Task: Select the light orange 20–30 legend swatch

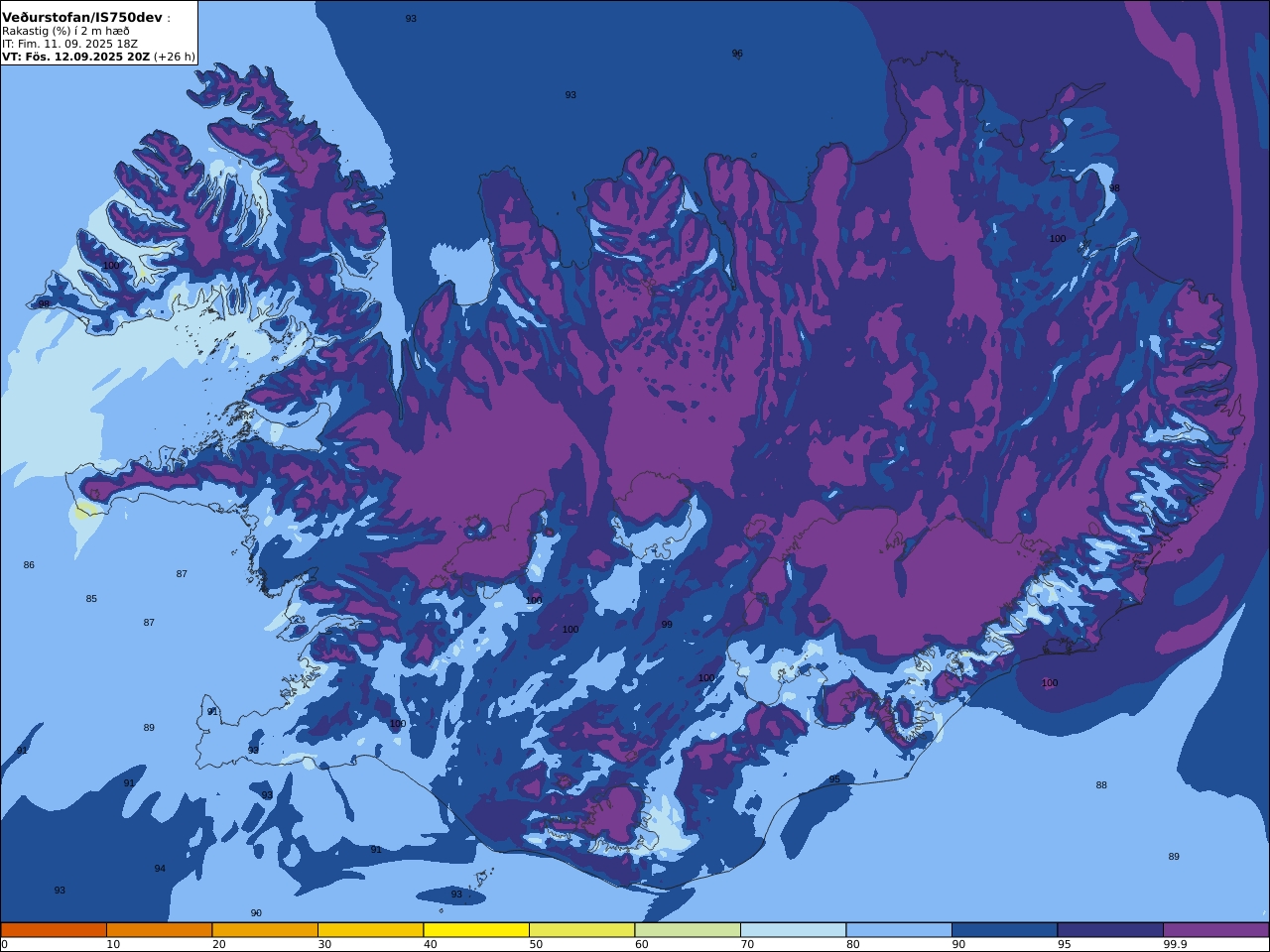Action: [x=265, y=930]
